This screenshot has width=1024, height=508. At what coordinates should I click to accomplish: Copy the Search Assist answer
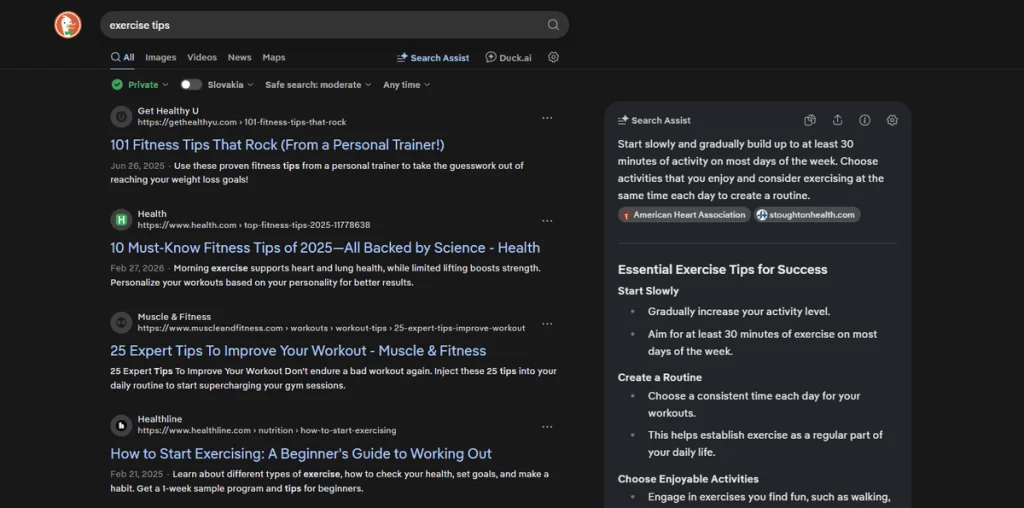tap(810, 120)
